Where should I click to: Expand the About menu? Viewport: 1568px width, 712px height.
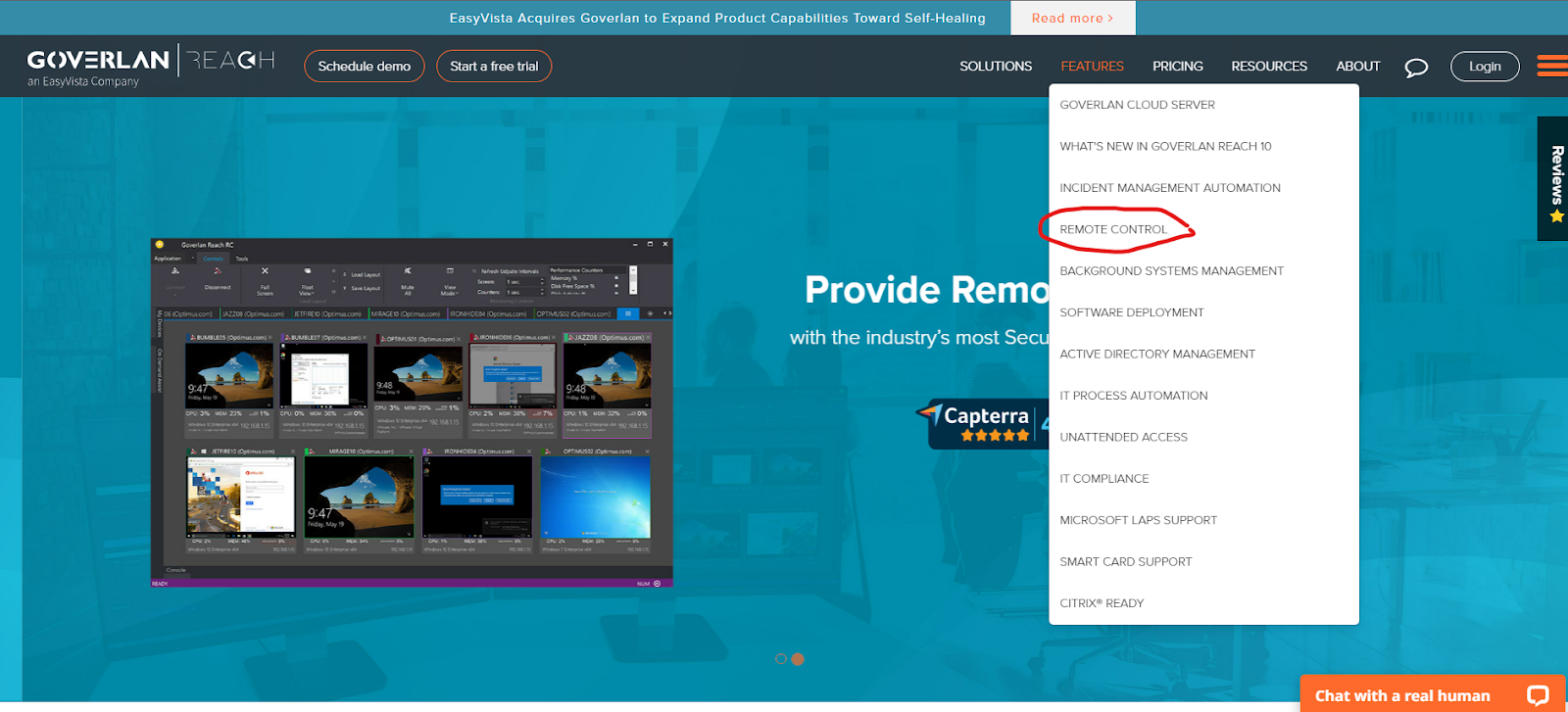1357,67
